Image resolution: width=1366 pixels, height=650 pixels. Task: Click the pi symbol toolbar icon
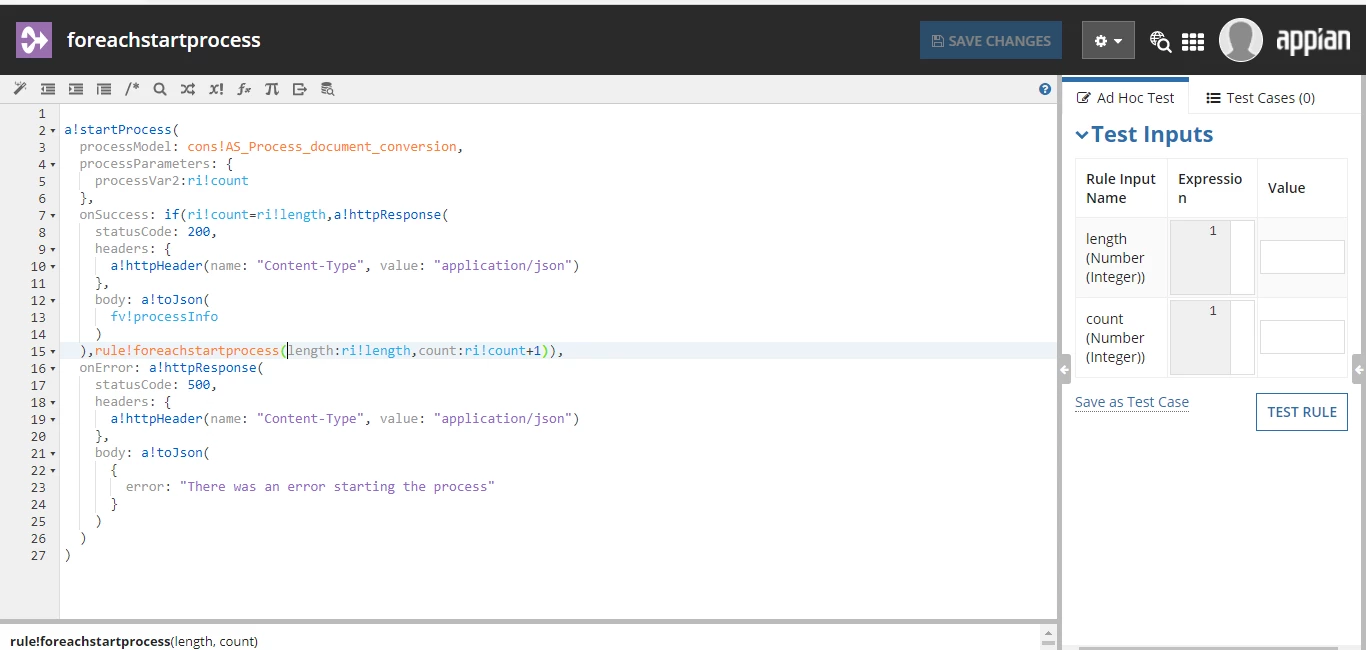(272, 89)
